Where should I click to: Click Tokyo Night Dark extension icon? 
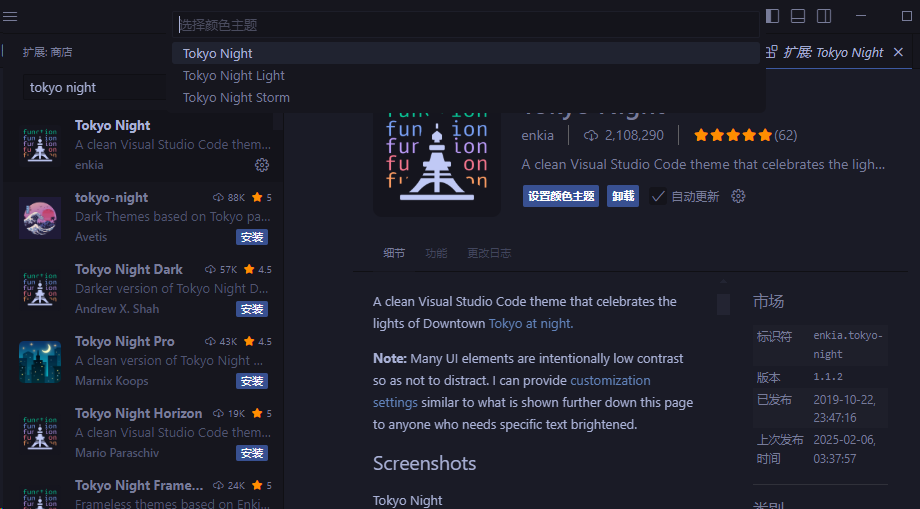point(40,290)
